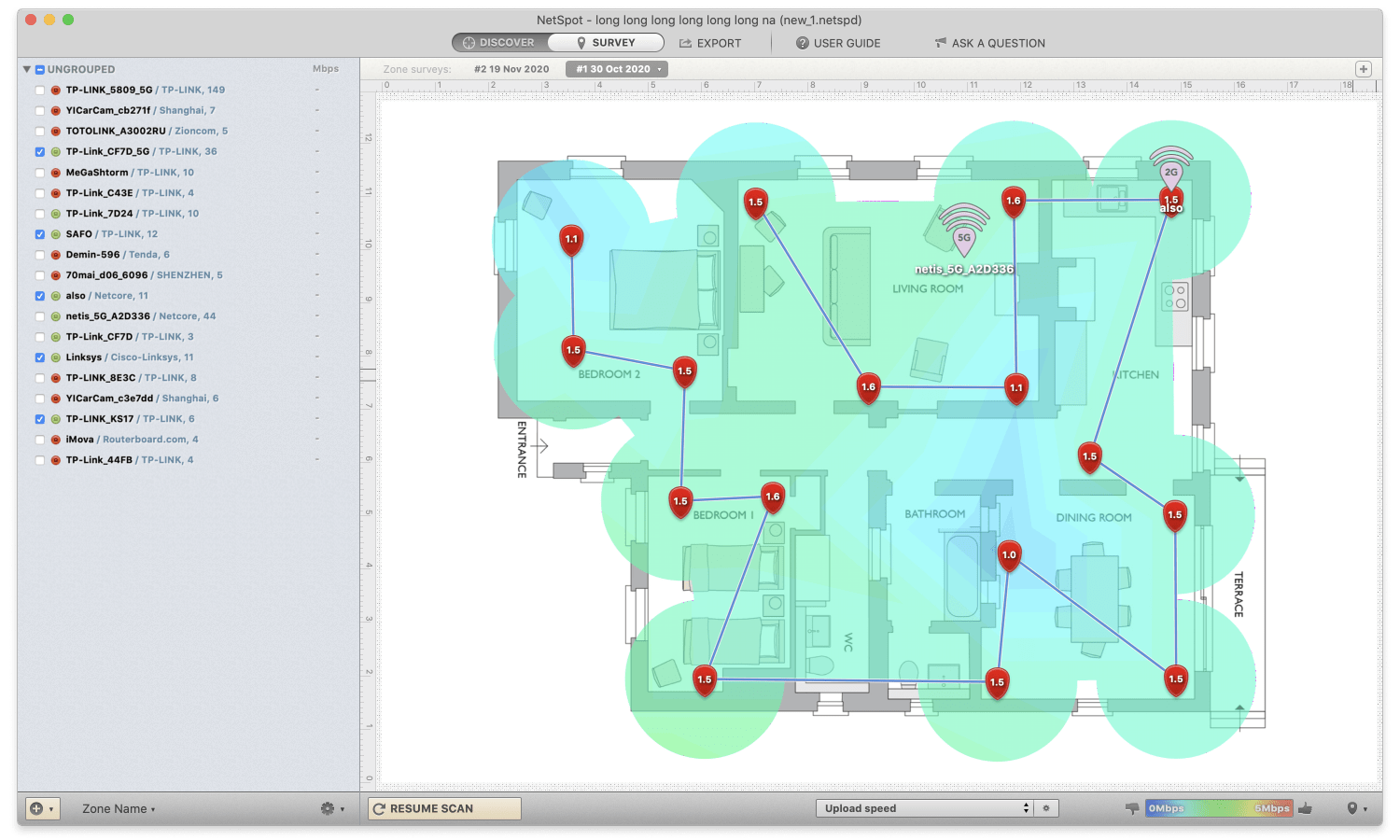Select TOTOLINK_A3002RU network row

(189, 132)
